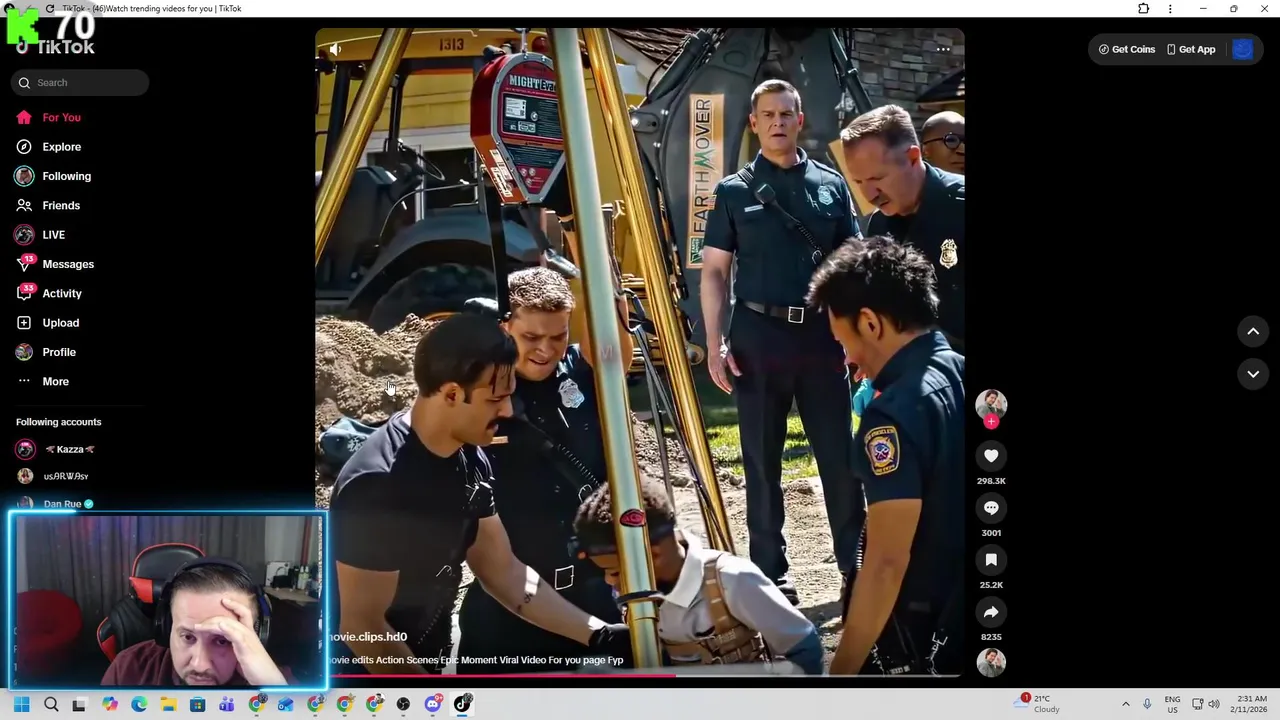Open Messages in the sidebar
The image size is (1280, 720).
tap(55, 264)
